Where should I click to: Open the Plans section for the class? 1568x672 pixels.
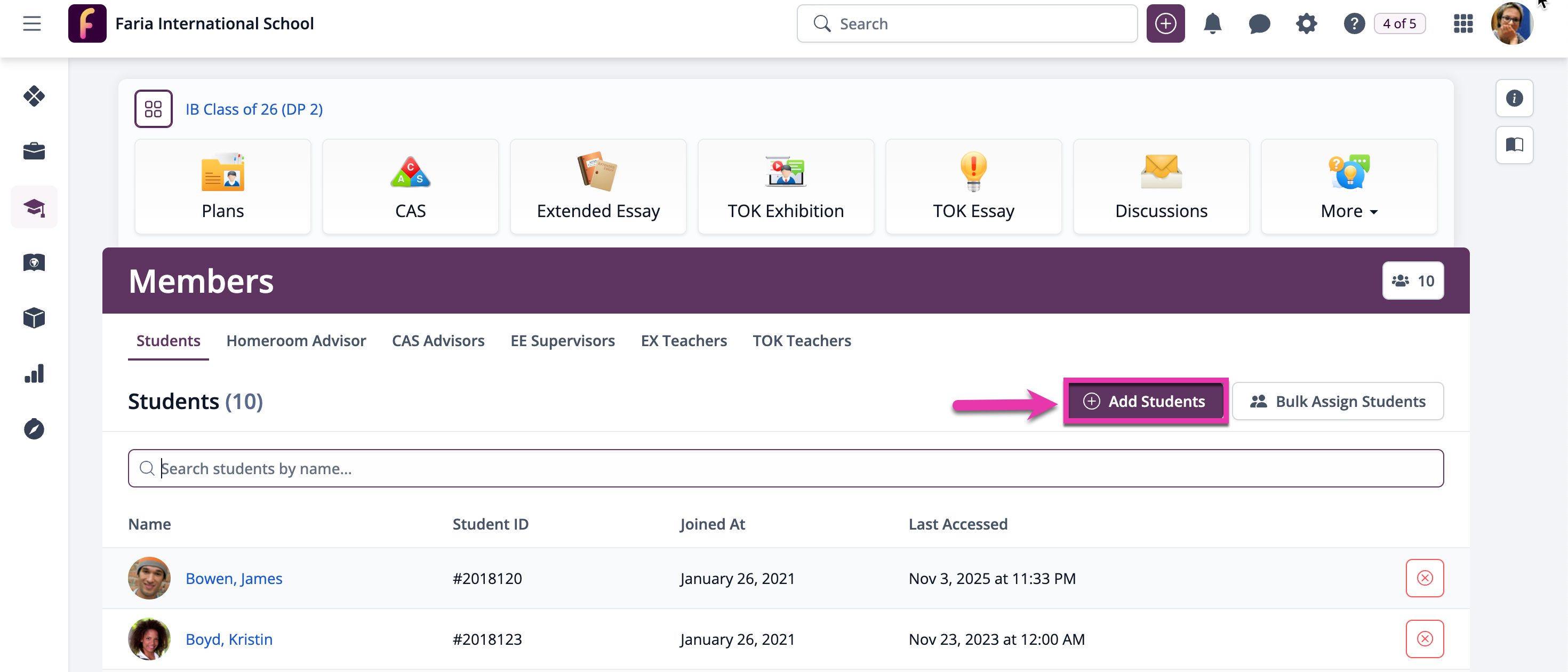click(x=222, y=186)
